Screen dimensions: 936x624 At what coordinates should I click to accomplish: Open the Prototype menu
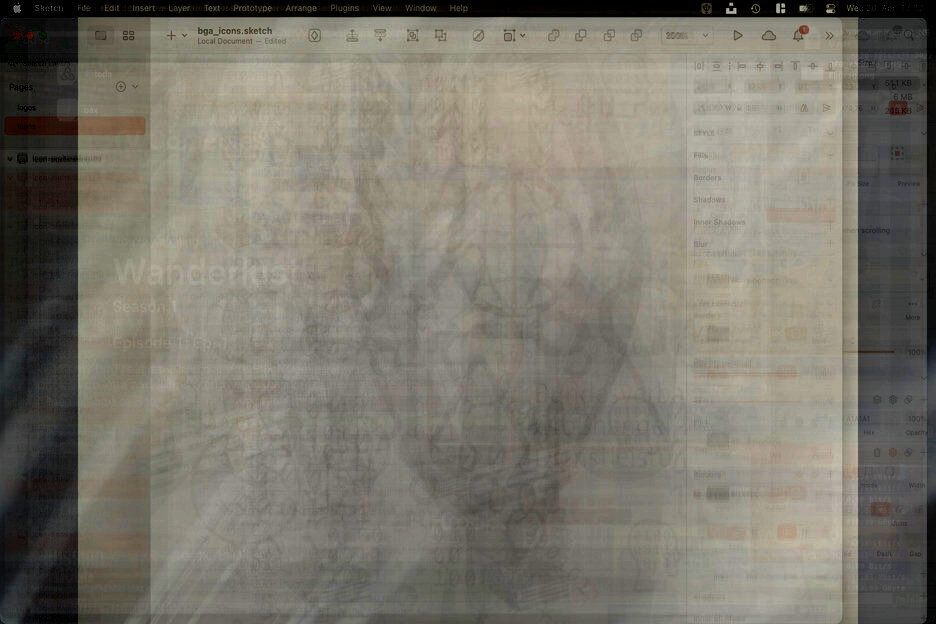[x=253, y=8]
